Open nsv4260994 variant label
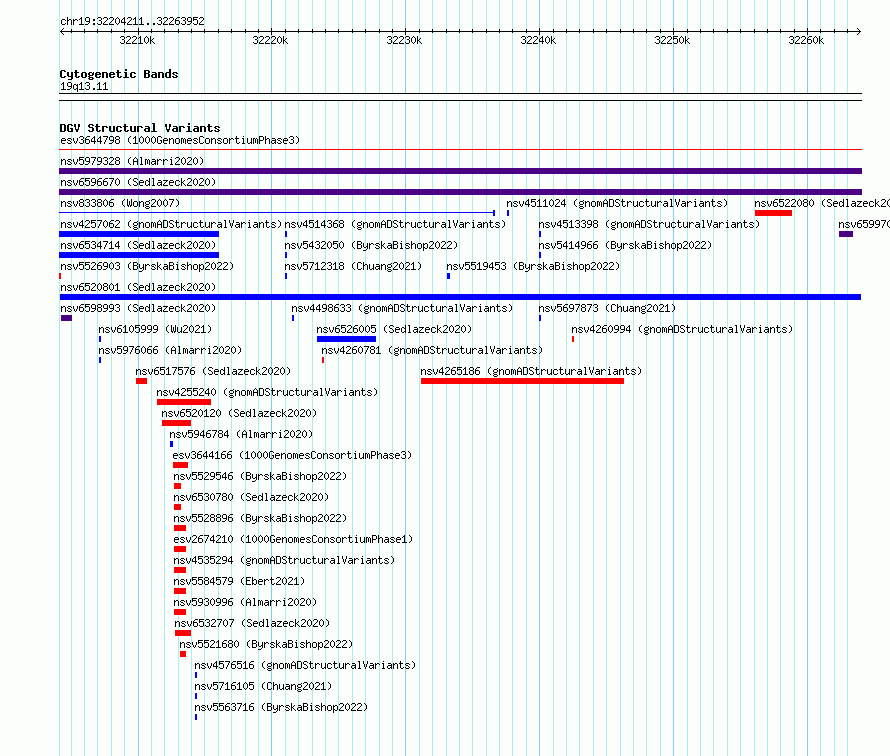 coord(682,329)
